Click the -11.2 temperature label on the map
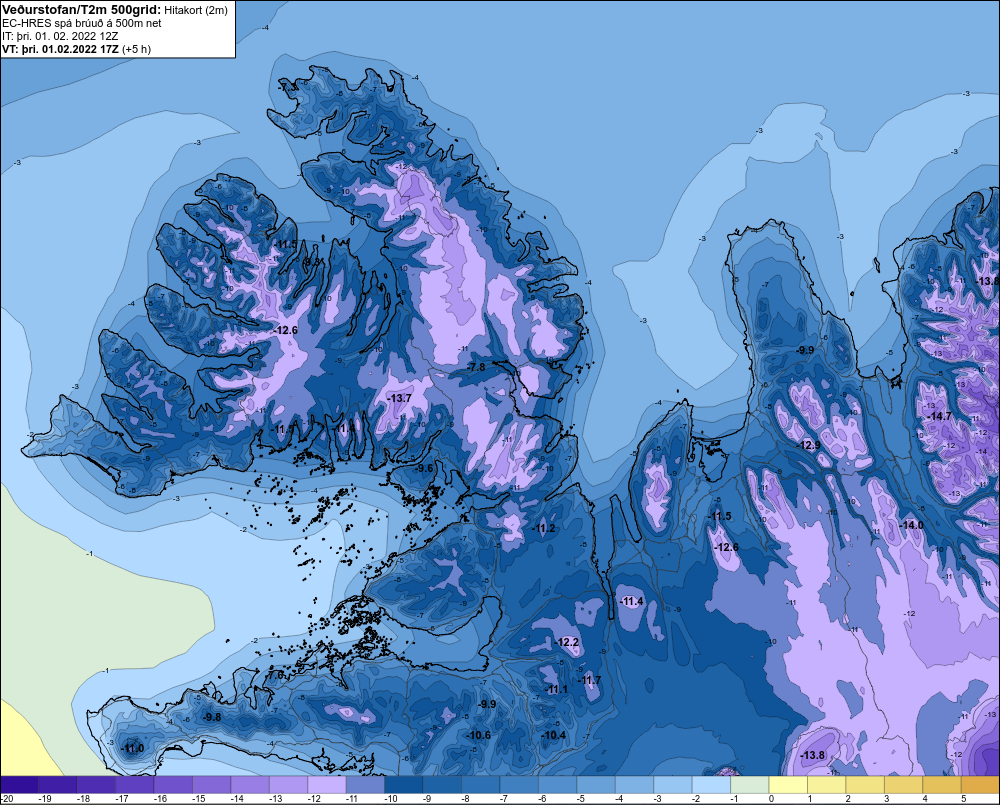 click(543, 528)
